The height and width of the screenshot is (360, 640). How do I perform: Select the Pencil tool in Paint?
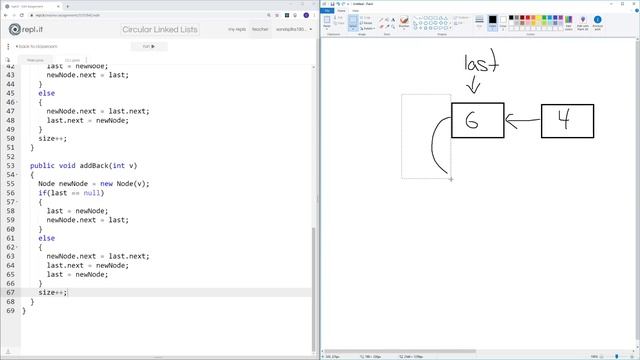click(381, 20)
